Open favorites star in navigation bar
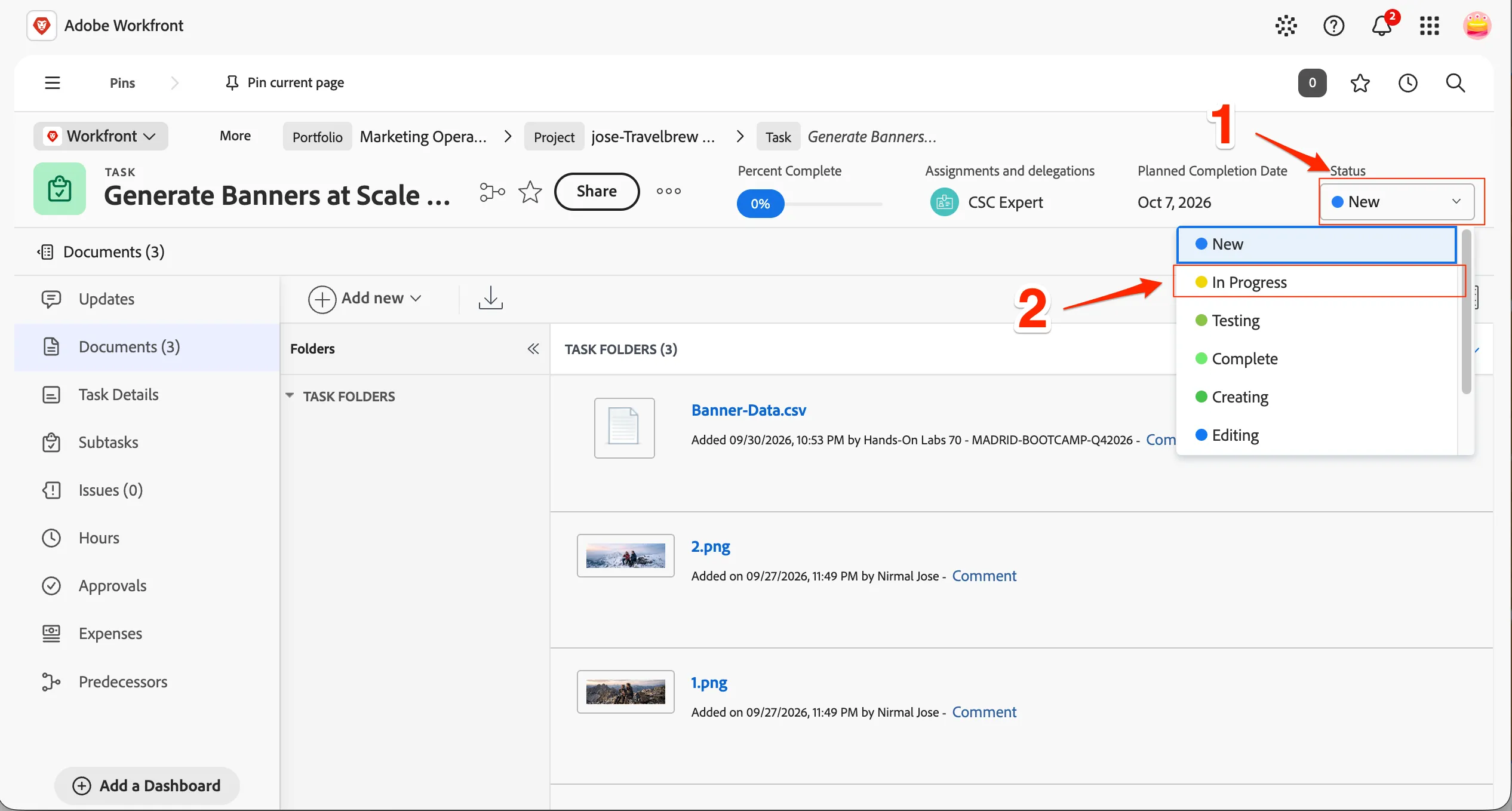Image resolution: width=1512 pixels, height=811 pixels. point(1360,82)
